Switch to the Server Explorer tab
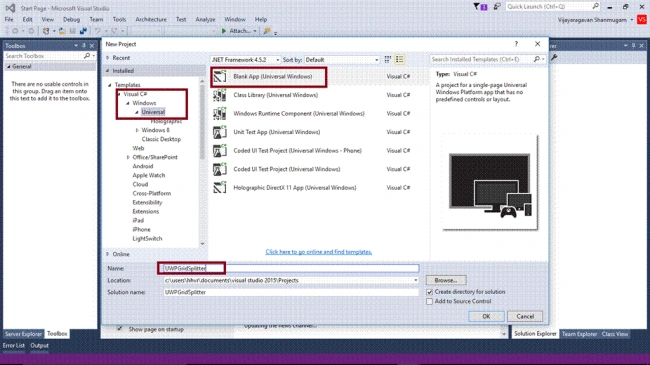 (23, 334)
